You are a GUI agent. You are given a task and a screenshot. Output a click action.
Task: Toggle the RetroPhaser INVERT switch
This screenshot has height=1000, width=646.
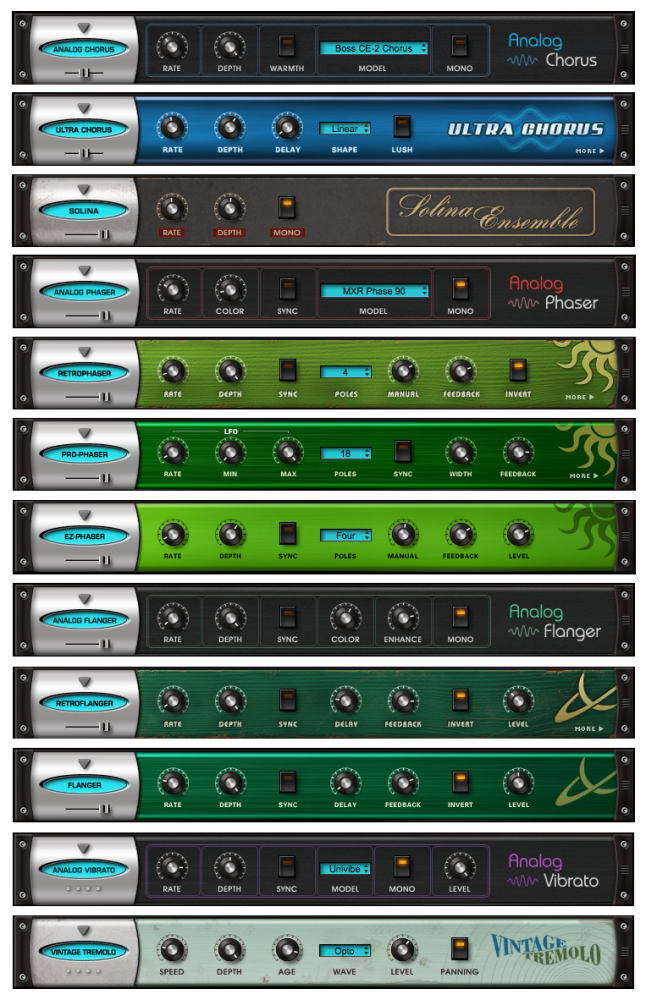pyautogui.click(x=518, y=370)
